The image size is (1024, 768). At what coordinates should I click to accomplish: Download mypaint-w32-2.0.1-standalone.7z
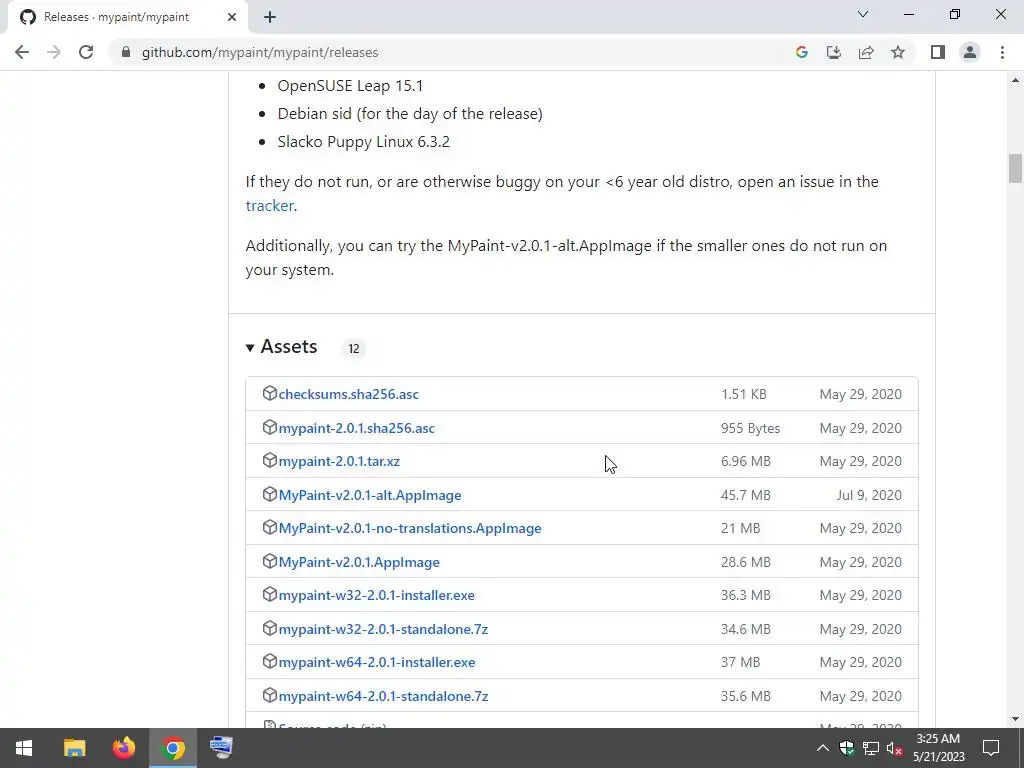point(383,629)
